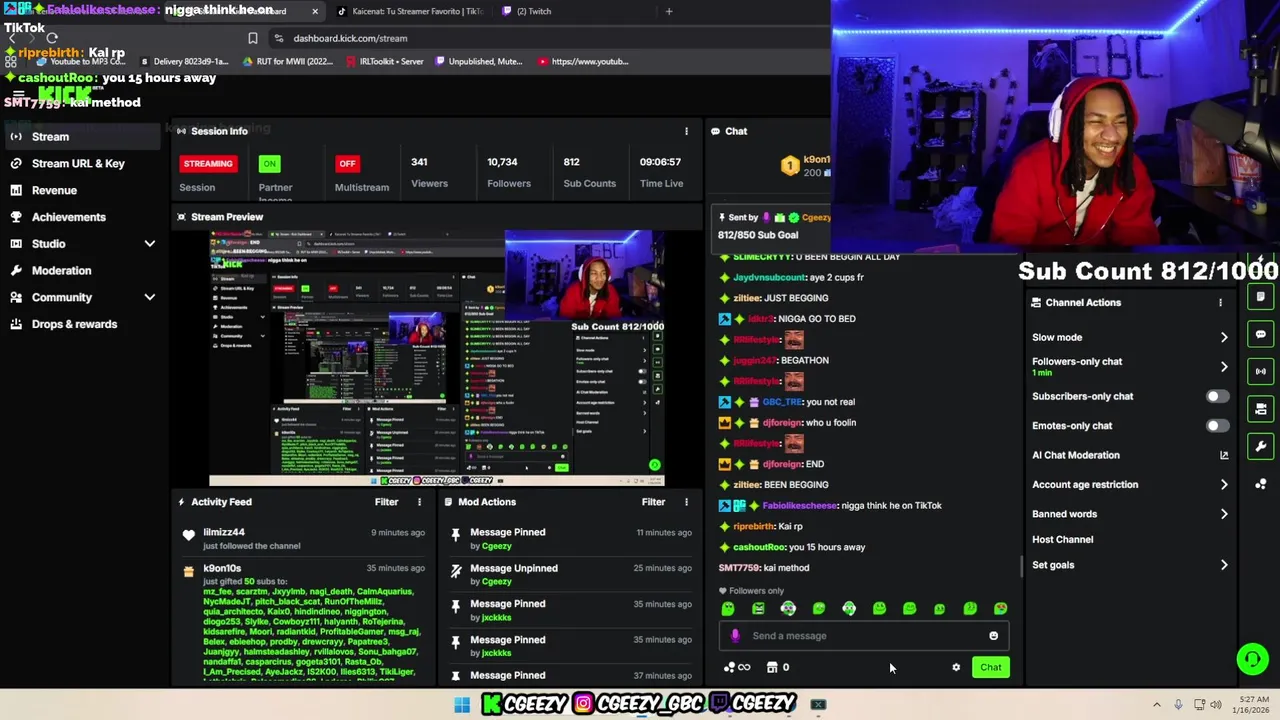Click the Achievements trophy icon
This screenshot has width=1280, height=720.
pyautogui.click(x=16, y=217)
